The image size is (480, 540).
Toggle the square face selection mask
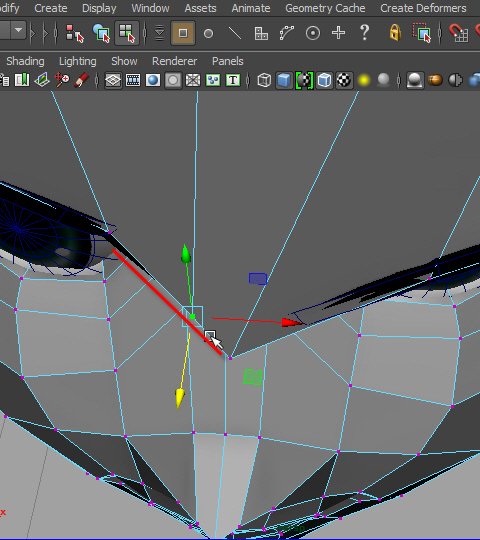(x=183, y=33)
